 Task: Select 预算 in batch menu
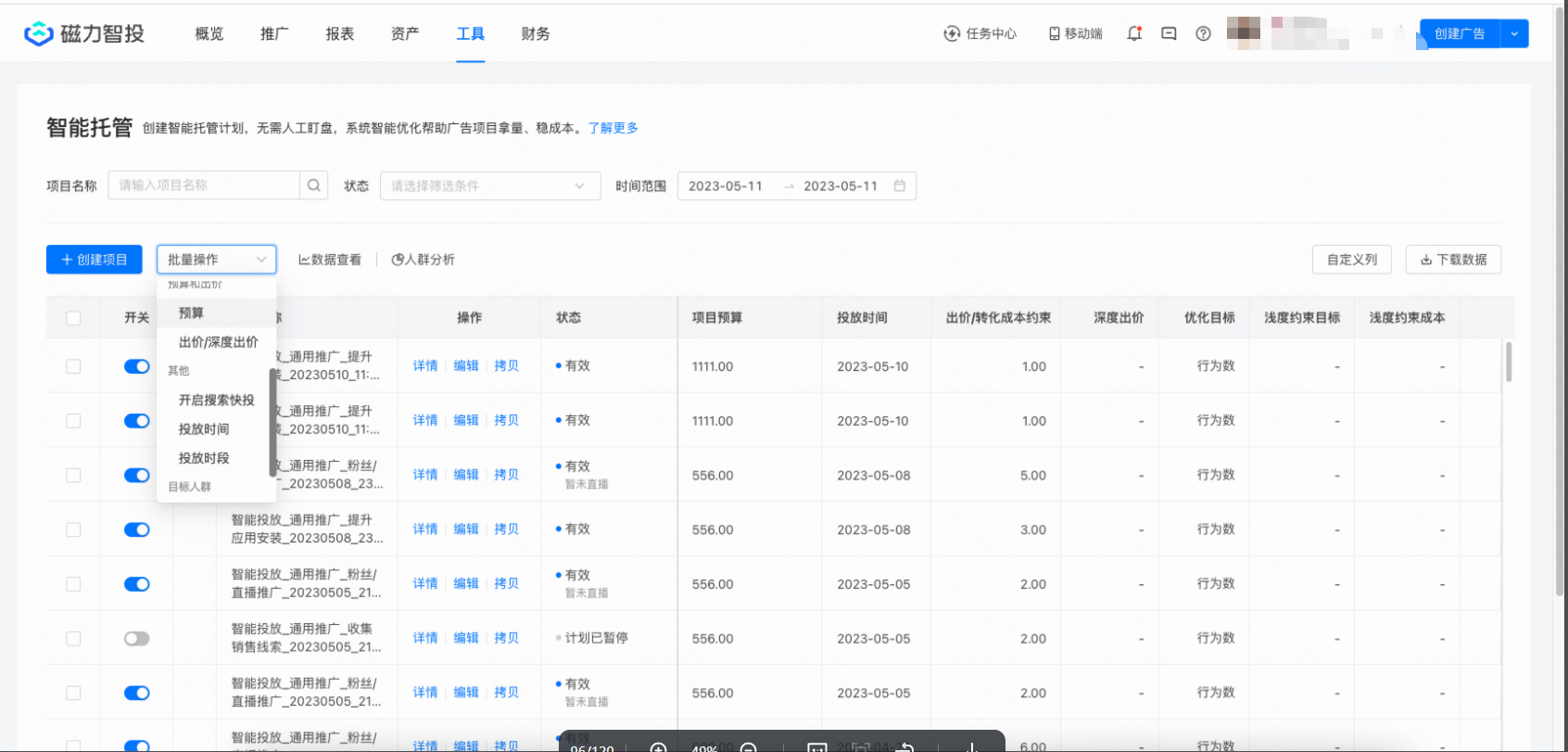click(x=217, y=313)
